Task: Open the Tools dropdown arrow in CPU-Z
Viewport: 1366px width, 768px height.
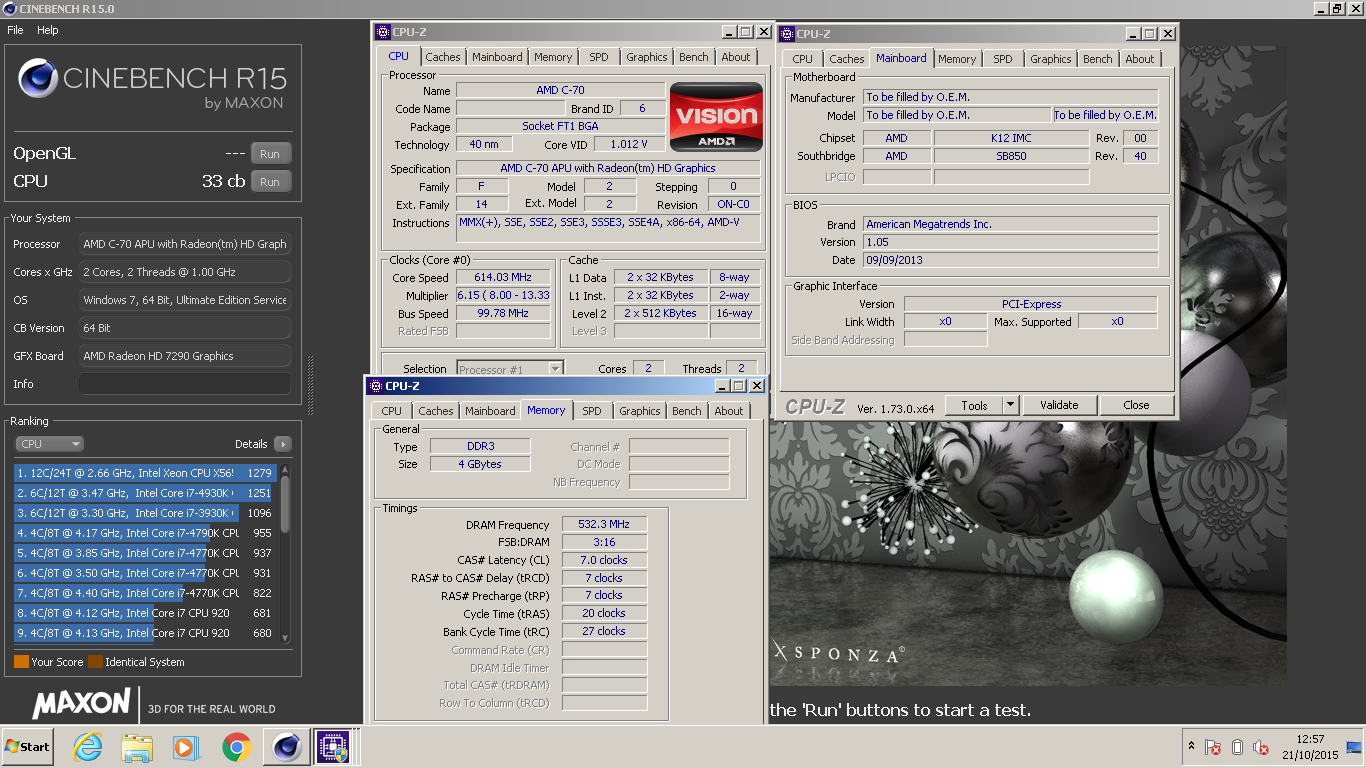Action: (x=1010, y=405)
